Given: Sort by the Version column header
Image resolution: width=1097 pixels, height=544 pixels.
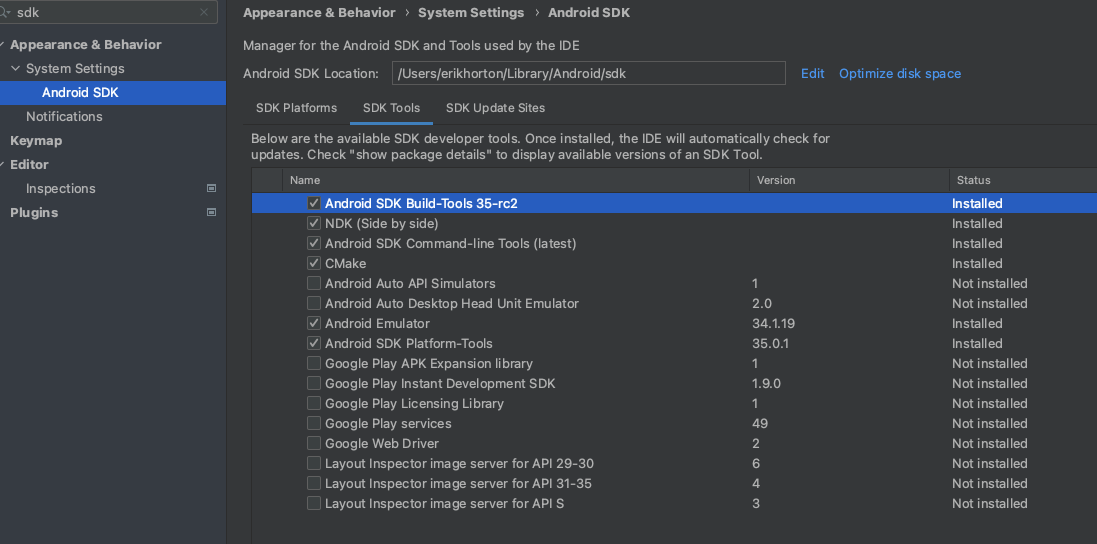Looking at the screenshot, I should pyautogui.click(x=849, y=180).
